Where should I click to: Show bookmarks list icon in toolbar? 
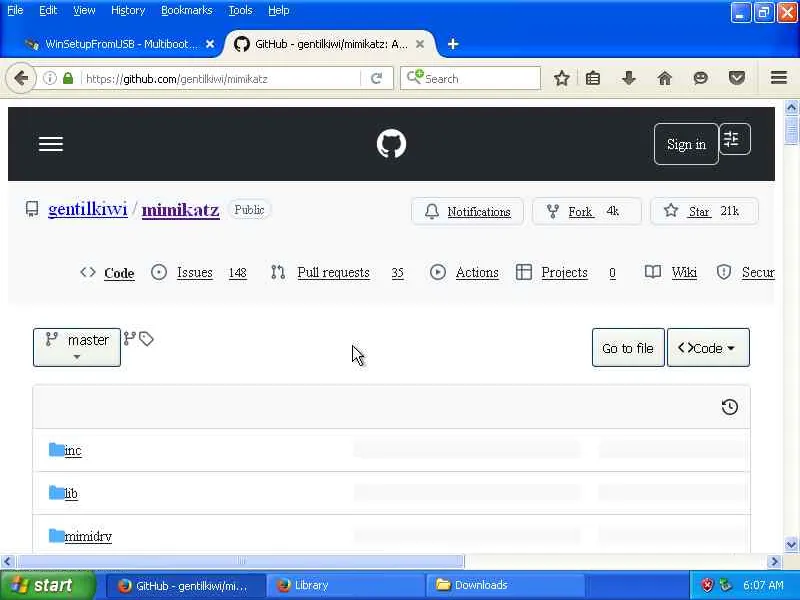pos(593,78)
